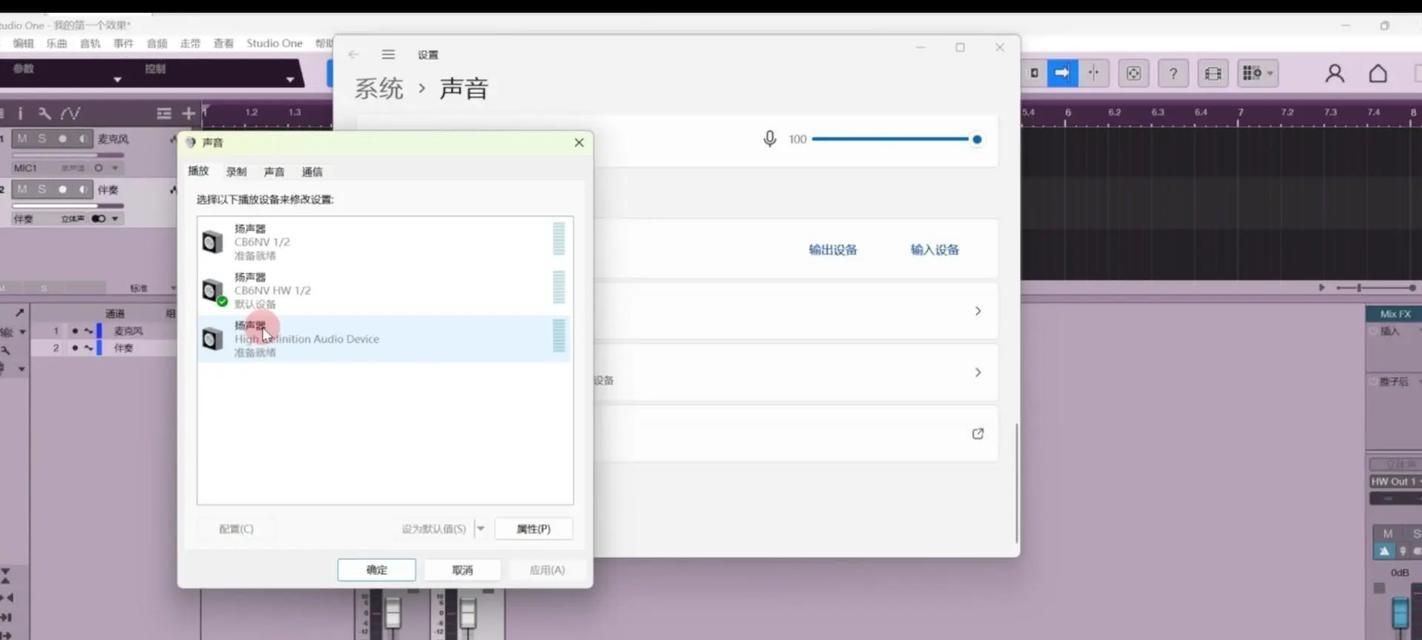1422x640 pixels.
Task: Open the 事件 menu
Action: pyautogui.click(x=123, y=44)
